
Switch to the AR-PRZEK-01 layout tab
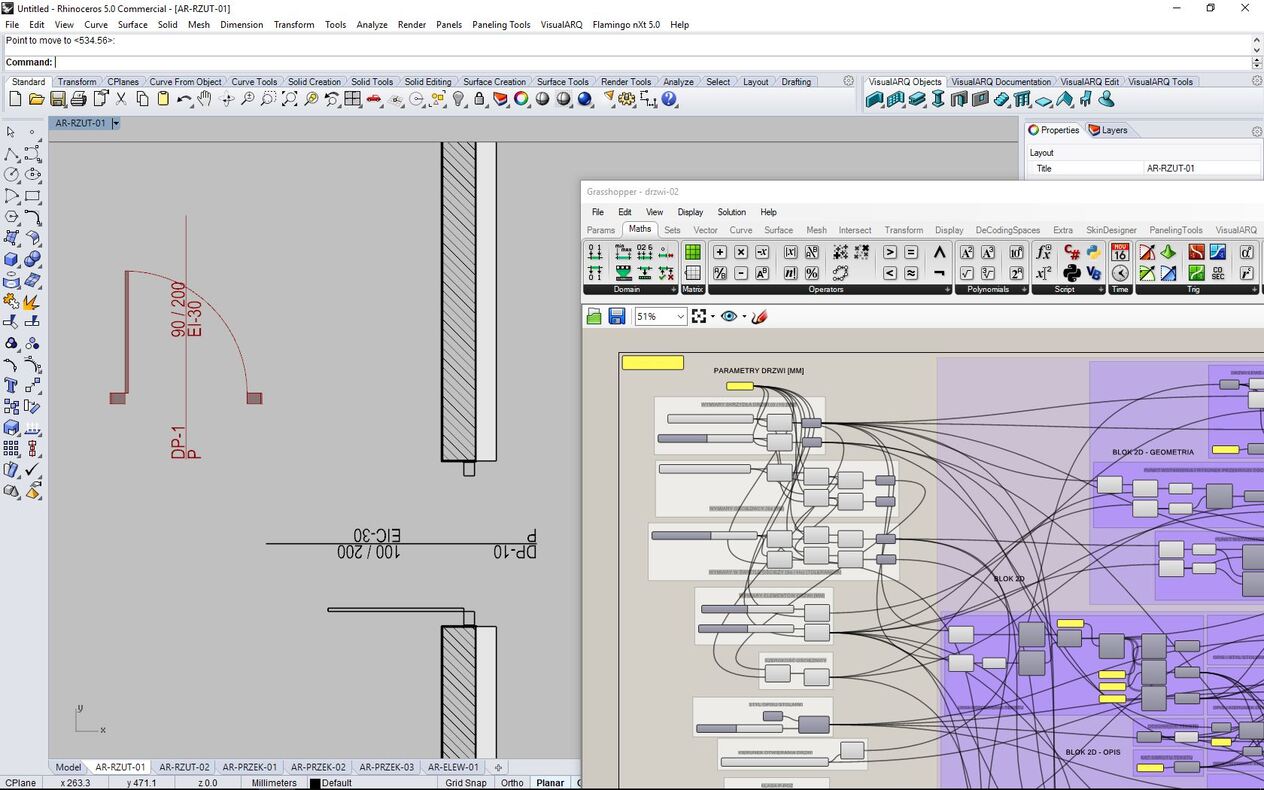click(x=249, y=767)
